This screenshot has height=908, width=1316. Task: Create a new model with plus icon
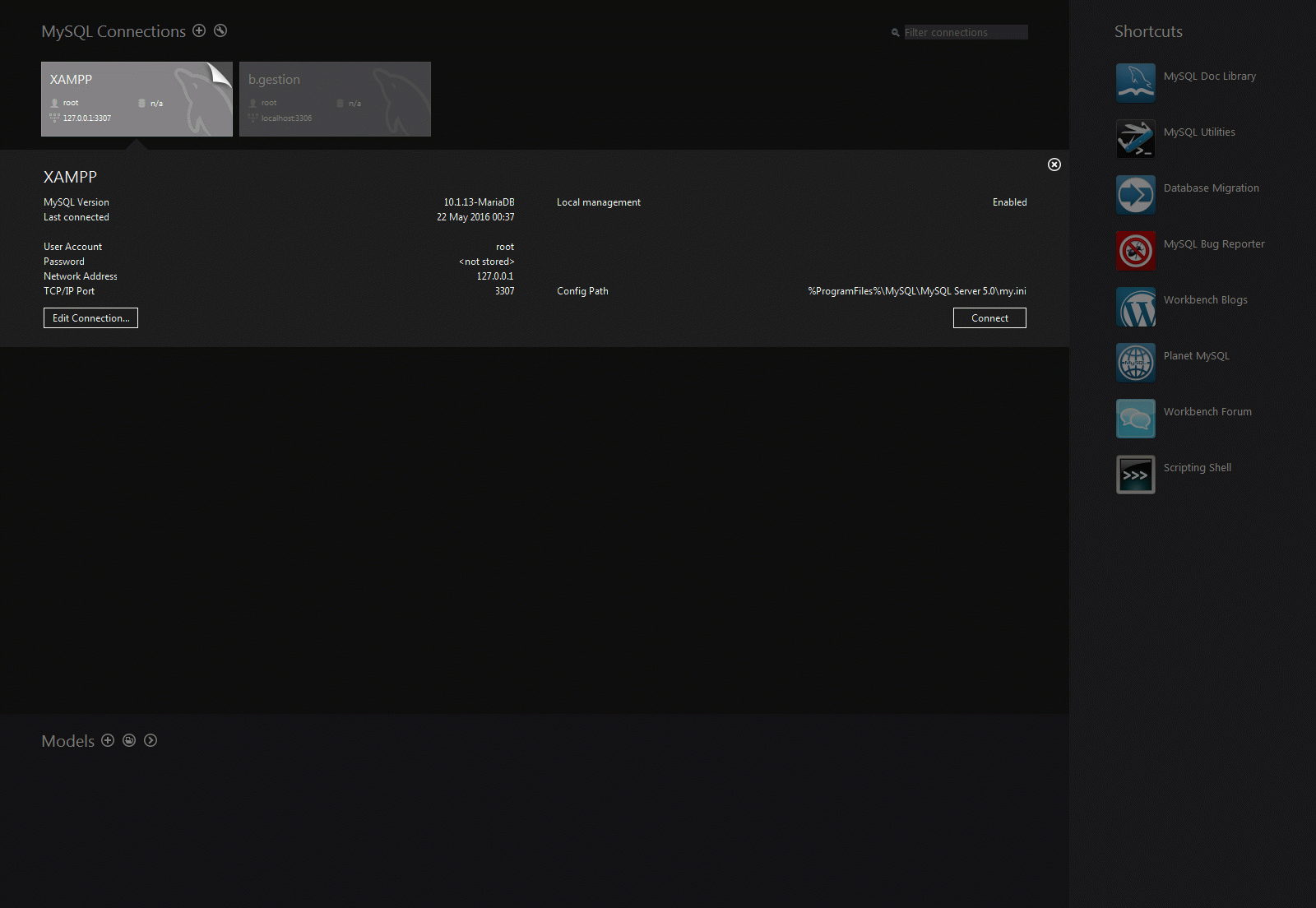(x=108, y=740)
